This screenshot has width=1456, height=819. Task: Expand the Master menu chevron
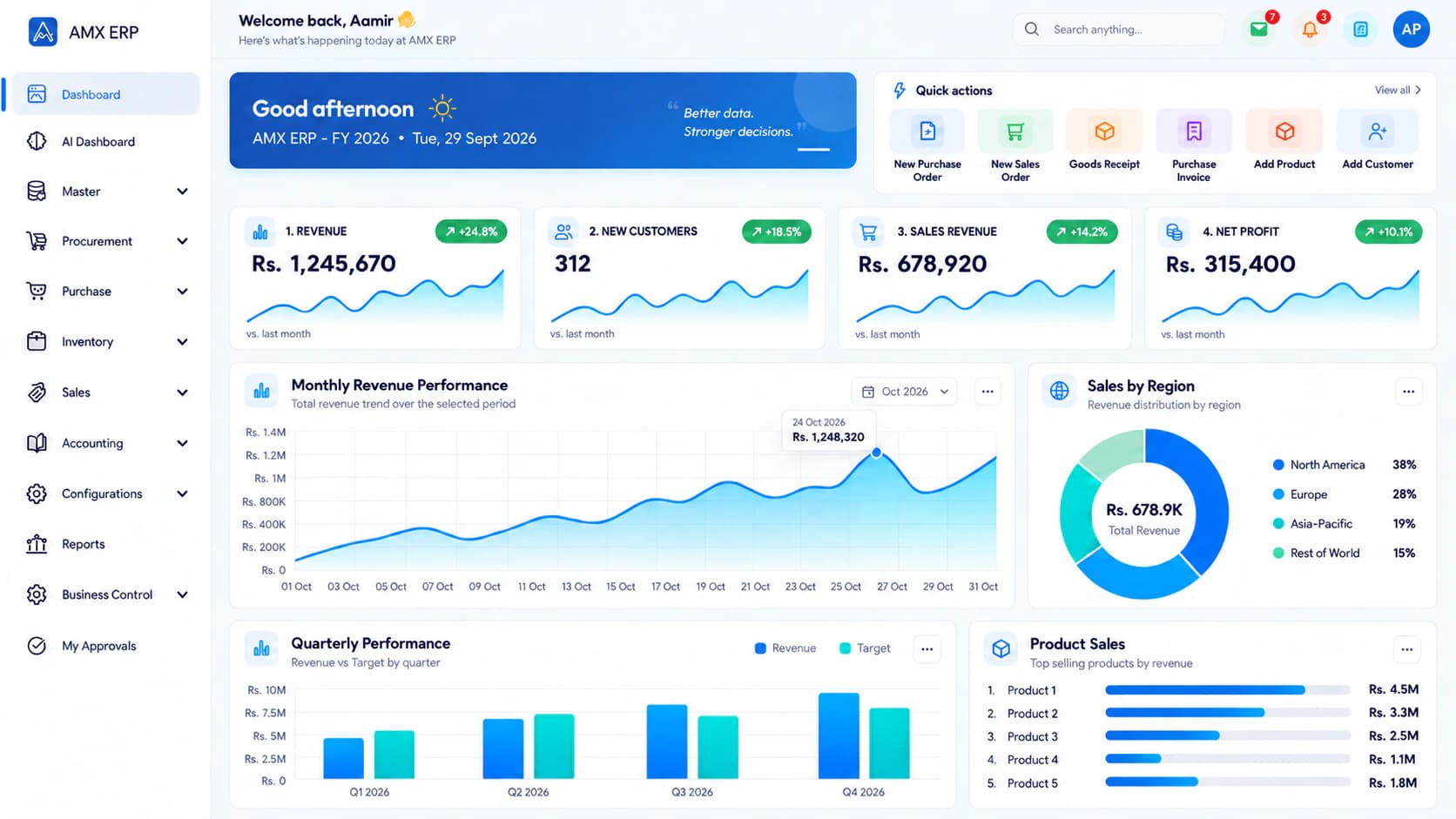[182, 191]
